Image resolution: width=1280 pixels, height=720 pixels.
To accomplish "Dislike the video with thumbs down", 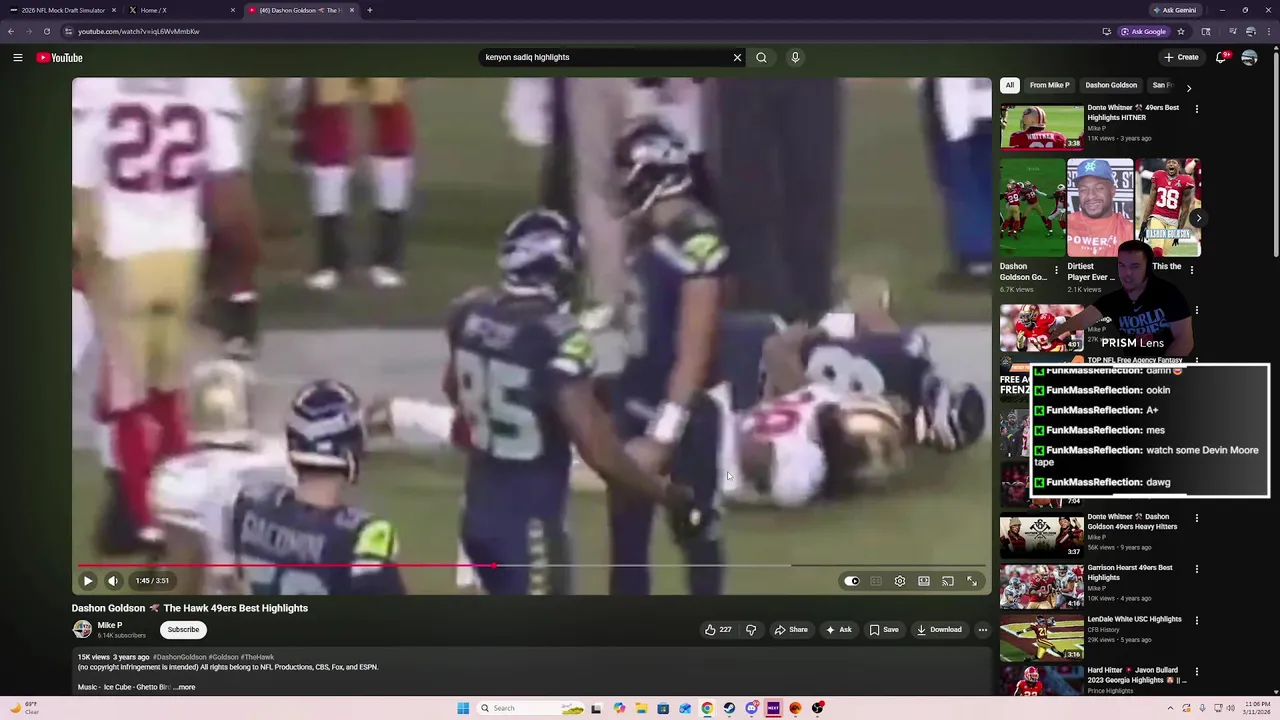I will [x=751, y=630].
